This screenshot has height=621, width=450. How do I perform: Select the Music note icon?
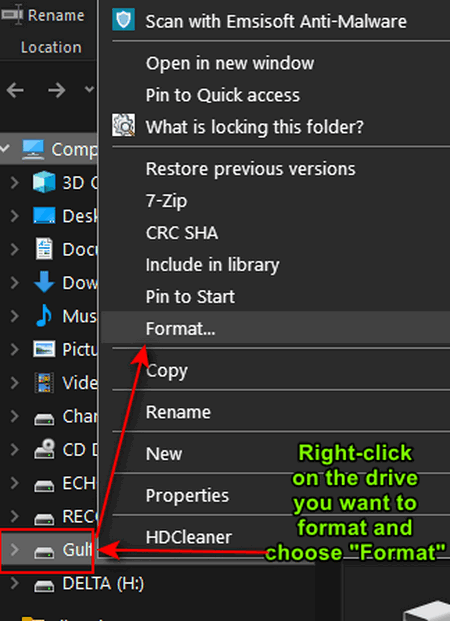pyautogui.click(x=44, y=315)
